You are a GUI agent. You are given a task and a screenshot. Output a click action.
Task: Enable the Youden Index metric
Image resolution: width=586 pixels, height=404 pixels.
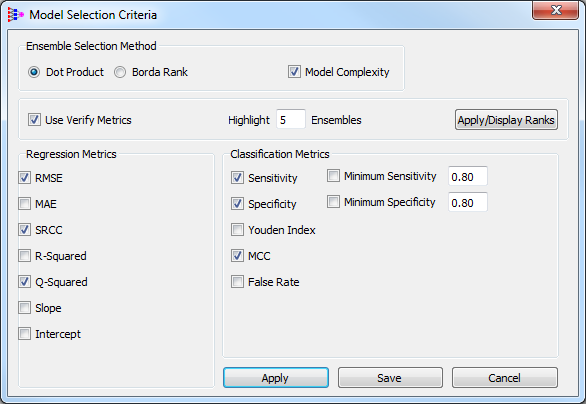click(x=237, y=229)
